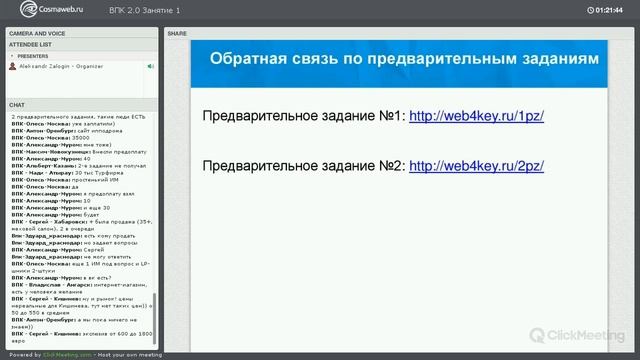The height and width of the screenshot is (360, 640).
Task: Collapse the CHAT panel header
Action: pos(82,105)
